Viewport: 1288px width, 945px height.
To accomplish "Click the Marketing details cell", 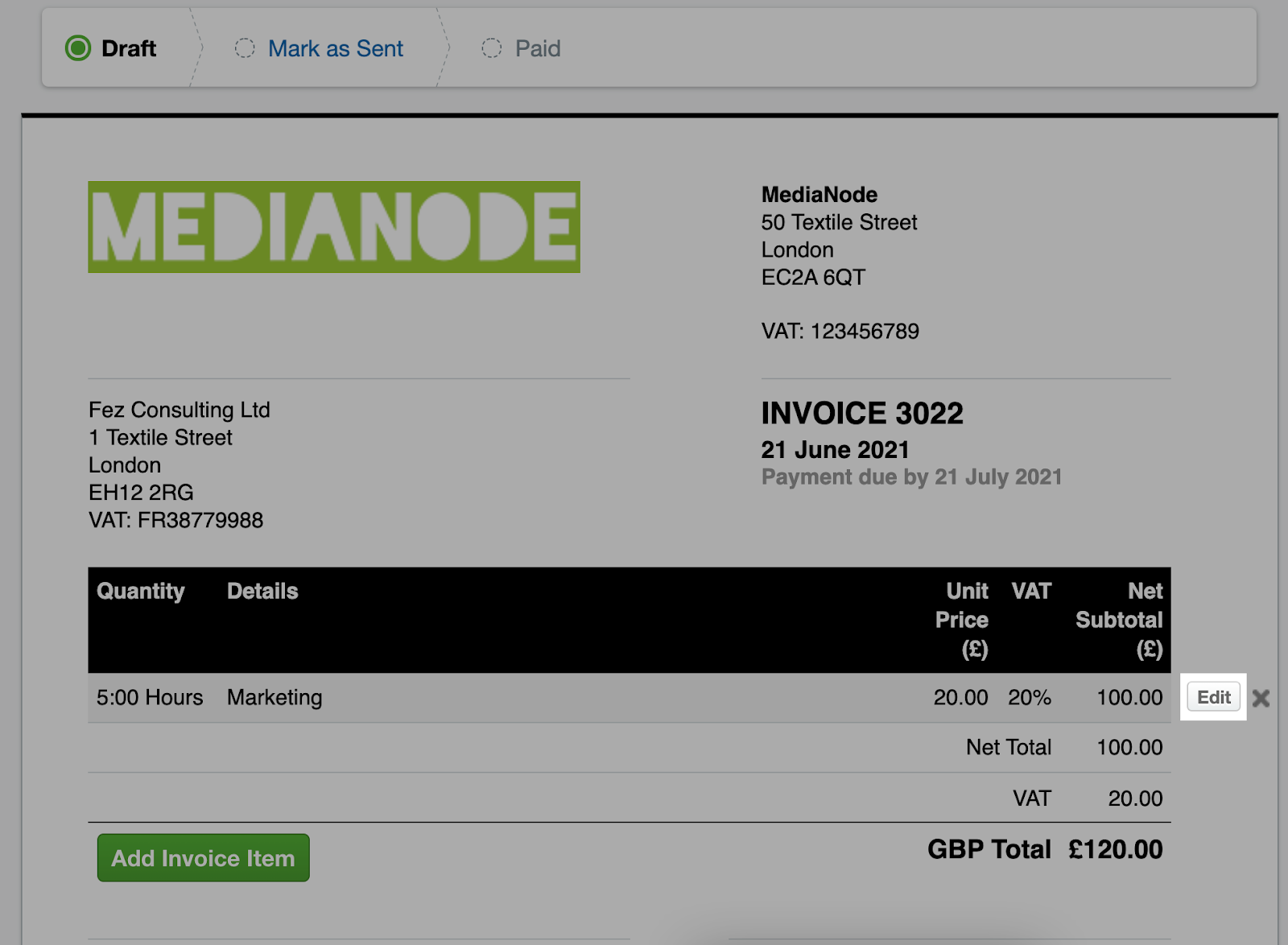I will click(x=275, y=697).
